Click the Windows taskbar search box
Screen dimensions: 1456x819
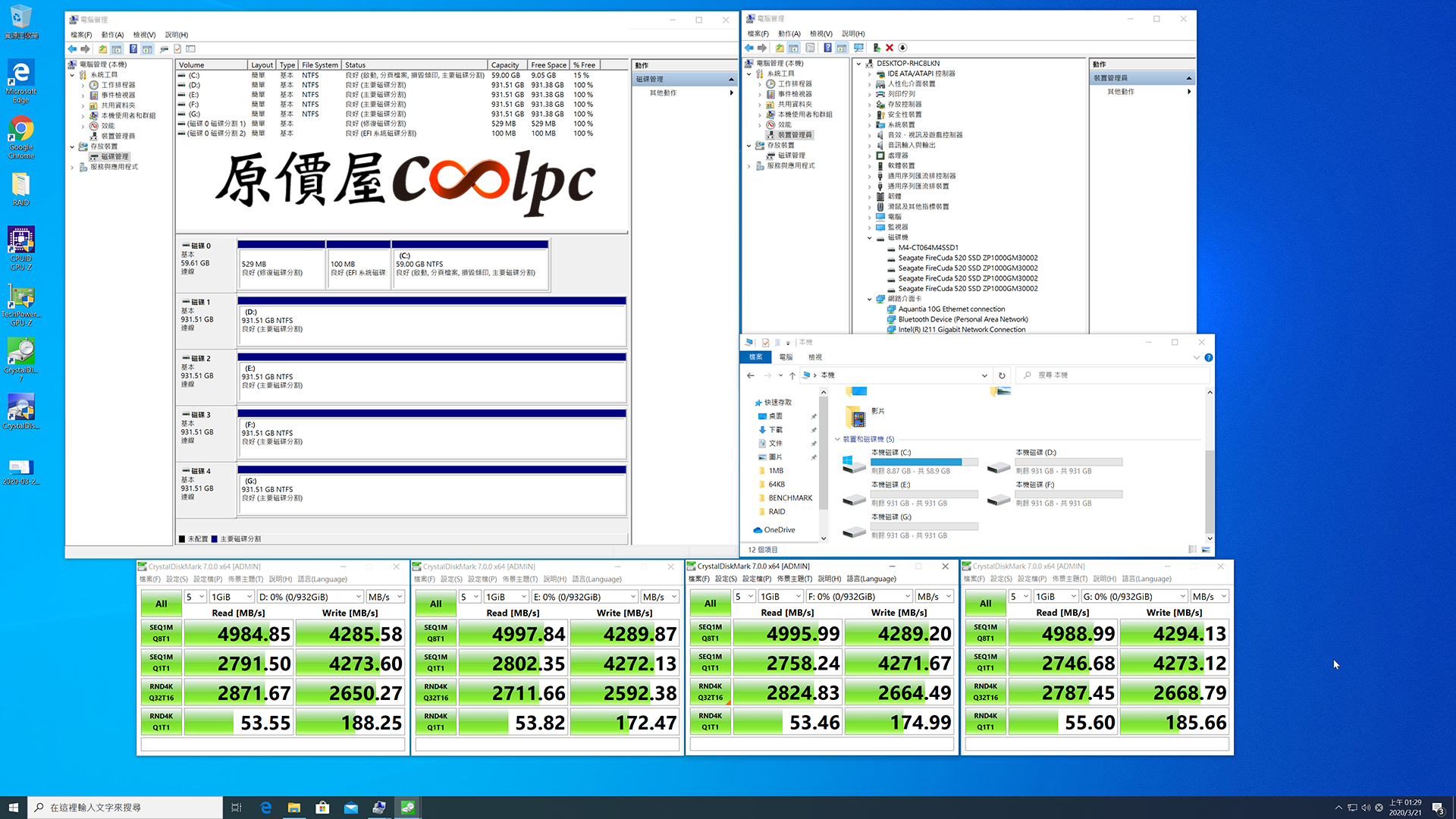125,808
